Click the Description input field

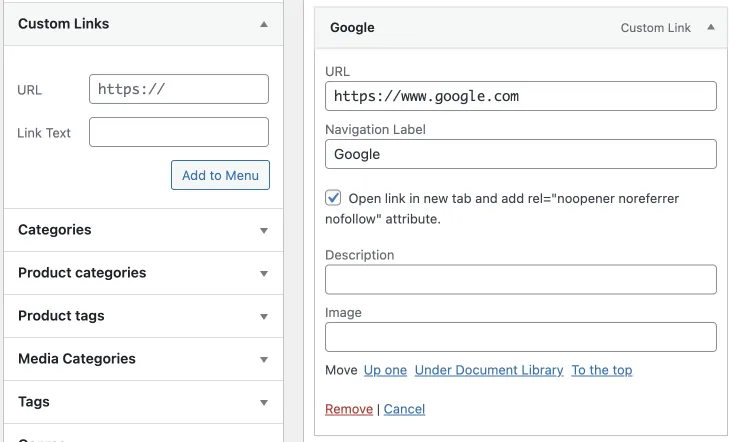pos(521,279)
